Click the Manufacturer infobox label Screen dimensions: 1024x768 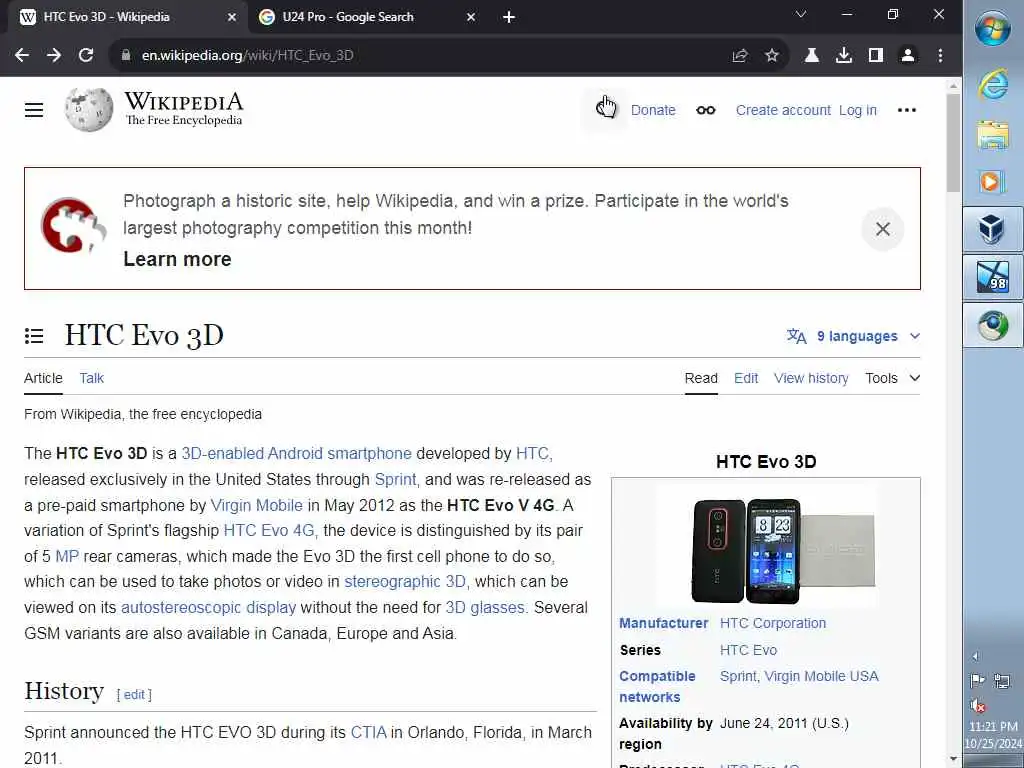coord(664,623)
